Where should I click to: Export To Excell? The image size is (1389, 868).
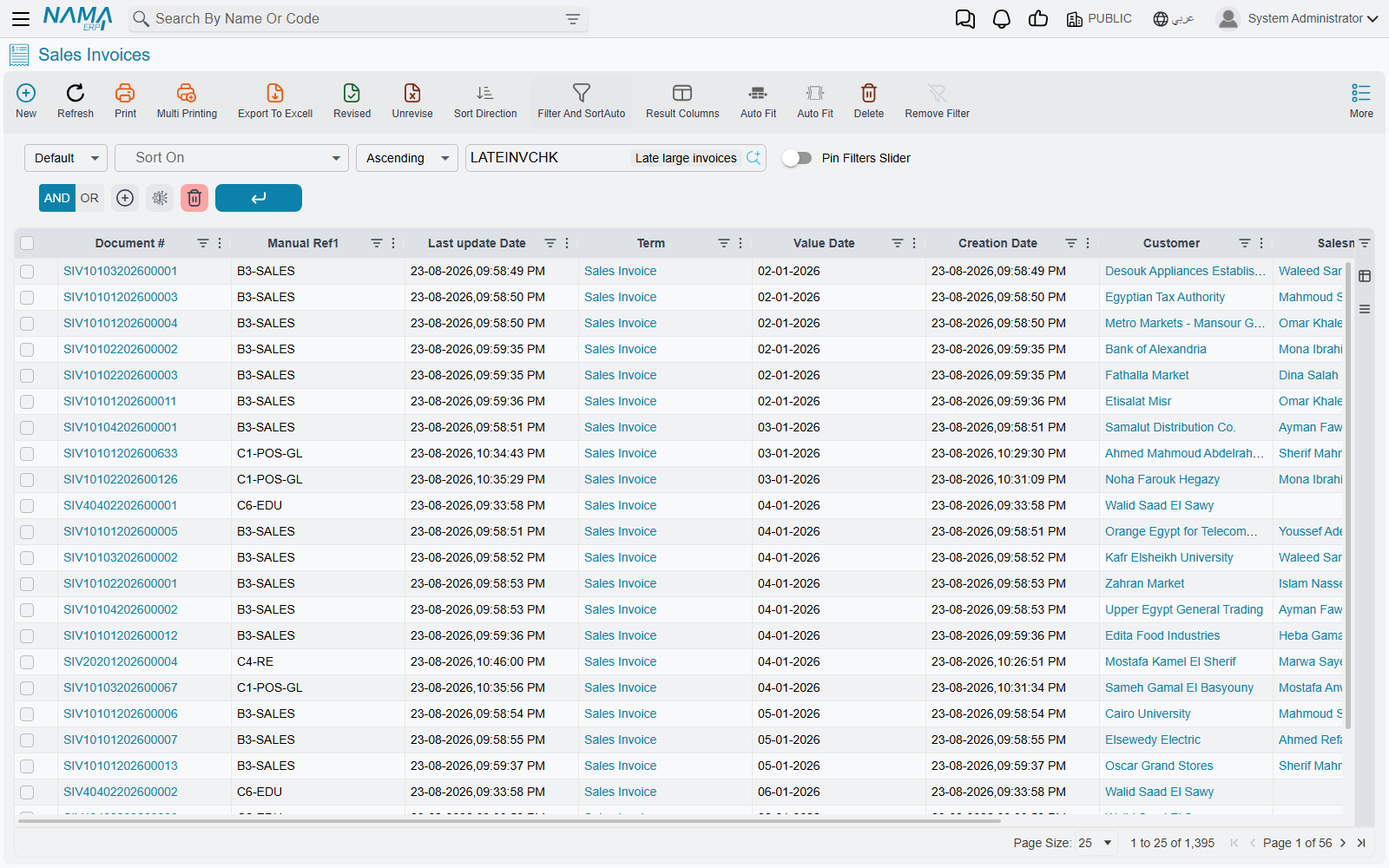pyautogui.click(x=275, y=101)
